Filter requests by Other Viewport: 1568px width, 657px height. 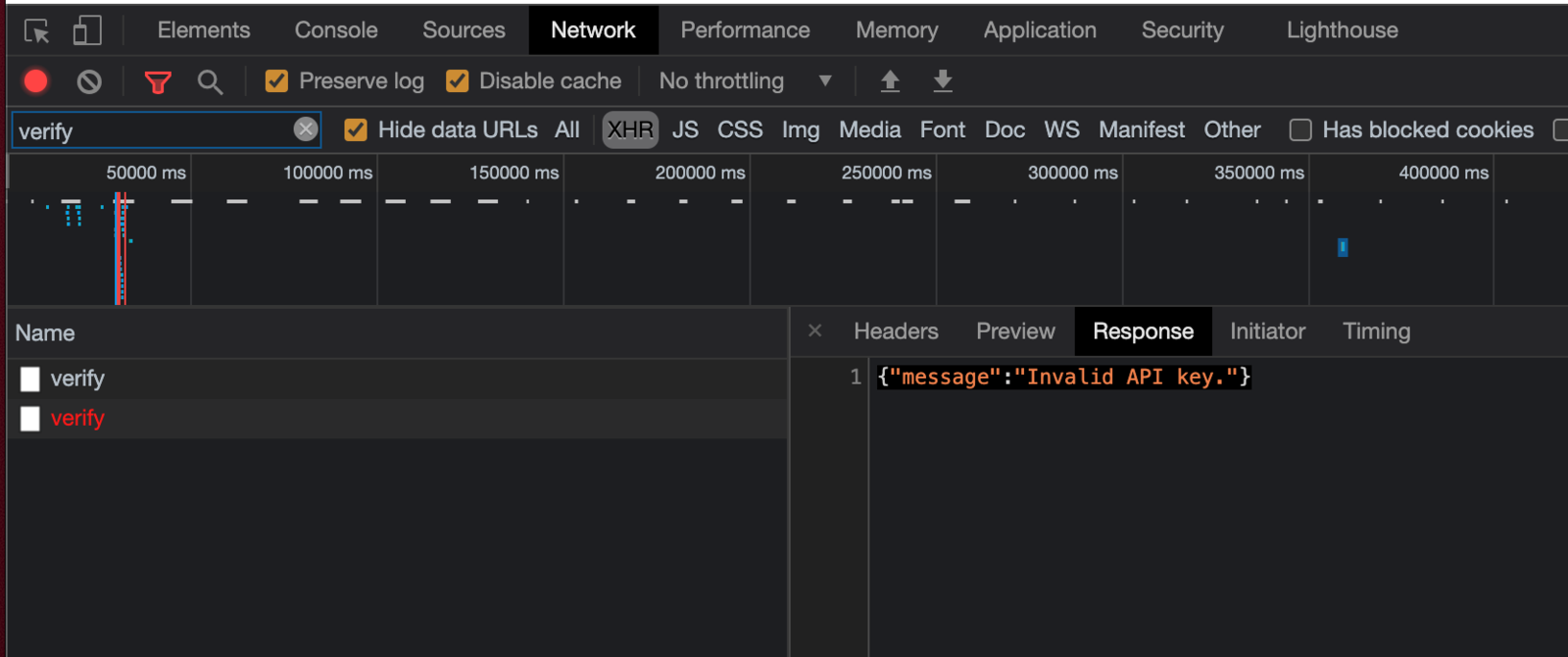click(x=1232, y=129)
